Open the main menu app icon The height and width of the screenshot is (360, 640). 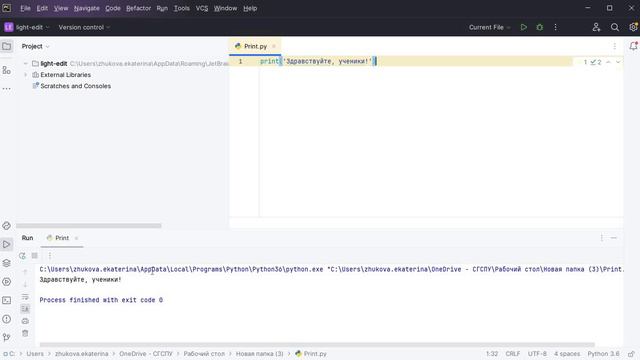[x=7, y=8]
